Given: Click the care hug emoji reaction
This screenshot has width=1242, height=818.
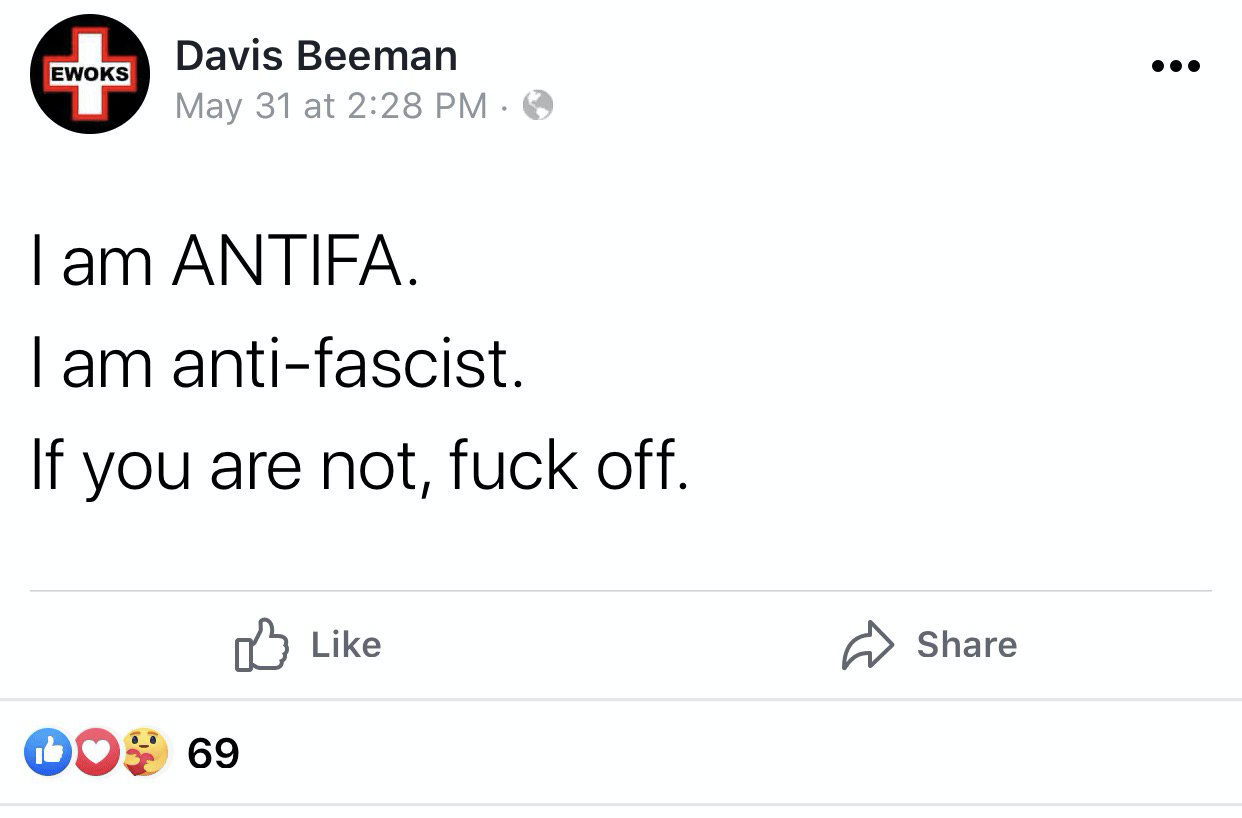Looking at the screenshot, I should click(x=146, y=753).
